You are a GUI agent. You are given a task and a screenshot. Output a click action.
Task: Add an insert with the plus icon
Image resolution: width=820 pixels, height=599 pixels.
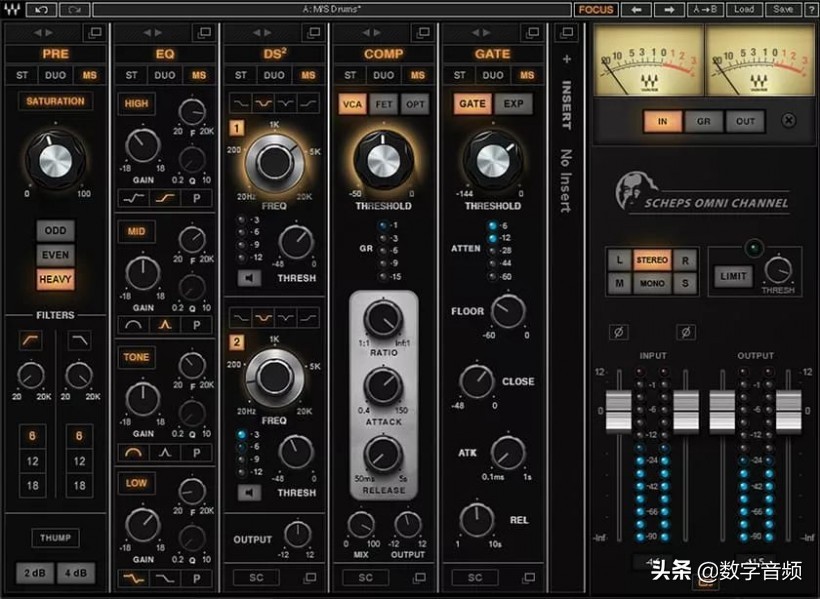566,60
